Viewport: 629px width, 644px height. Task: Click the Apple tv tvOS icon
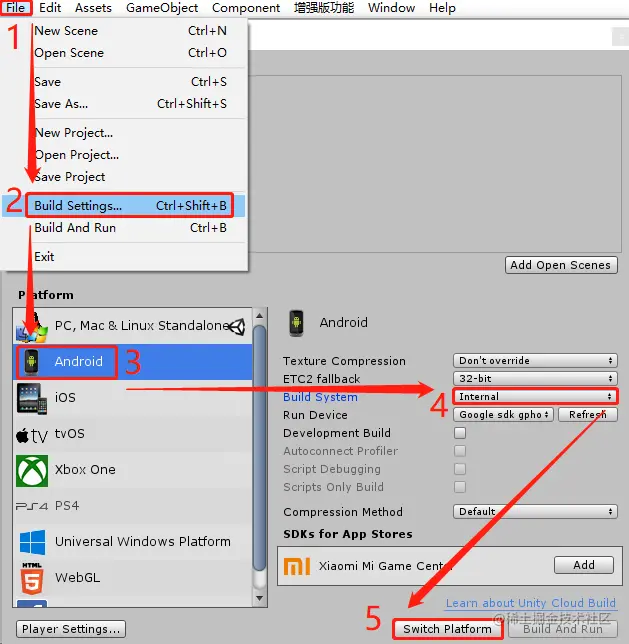coord(32,435)
